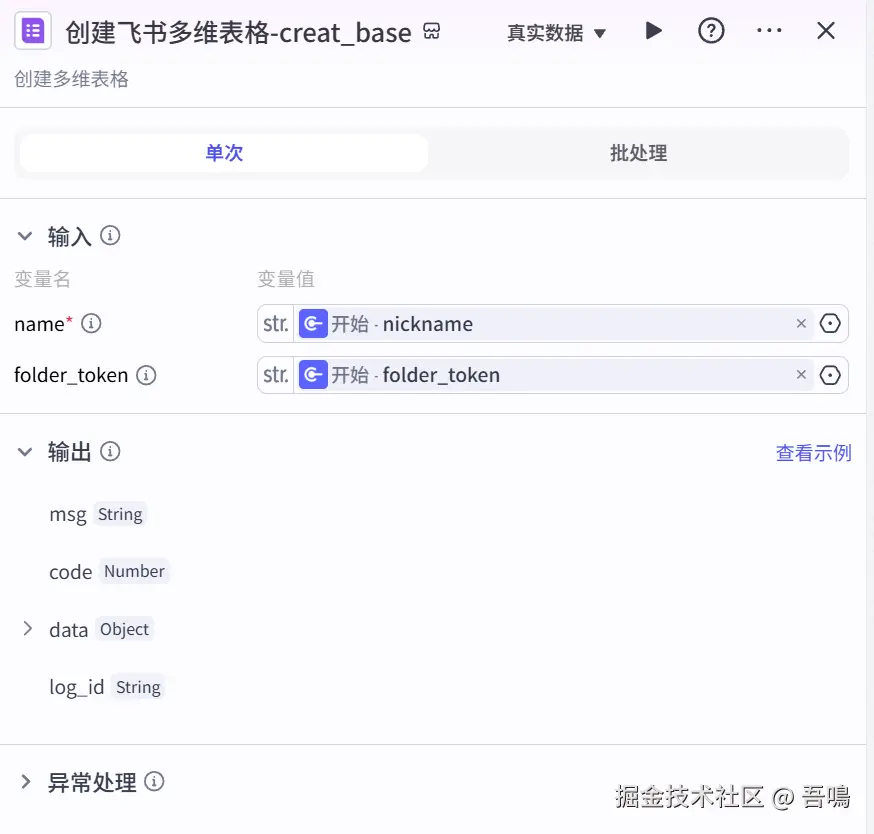Open help with the question mark icon
Image resolution: width=874 pixels, height=834 pixels.
(x=711, y=31)
